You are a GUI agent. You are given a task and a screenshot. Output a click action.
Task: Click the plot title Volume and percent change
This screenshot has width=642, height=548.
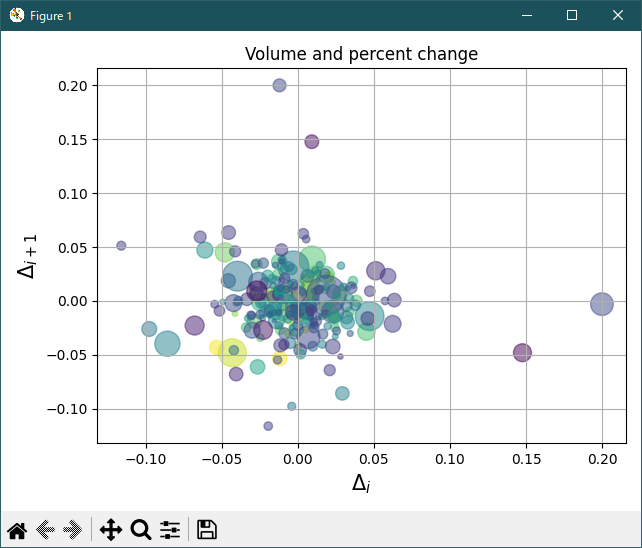click(x=362, y=54)
